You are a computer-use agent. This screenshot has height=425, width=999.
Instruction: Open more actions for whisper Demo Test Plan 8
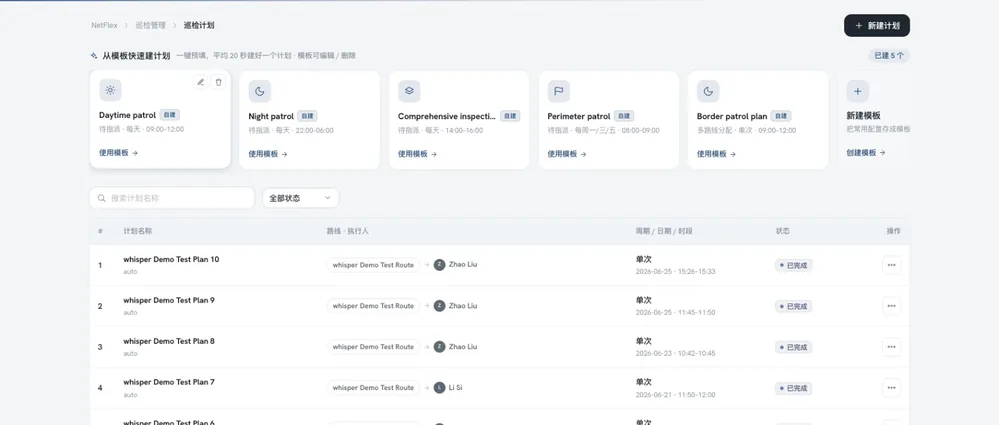pos(891,347)
